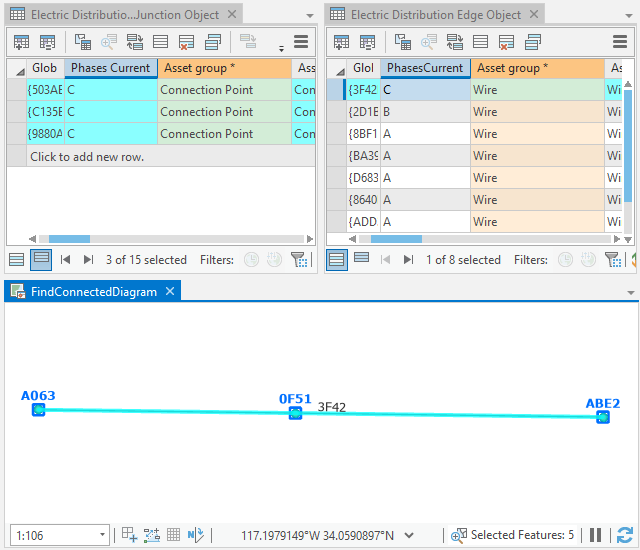Click the add field icon in Junction table
640x550 pixels.
(x=21, y=42)
